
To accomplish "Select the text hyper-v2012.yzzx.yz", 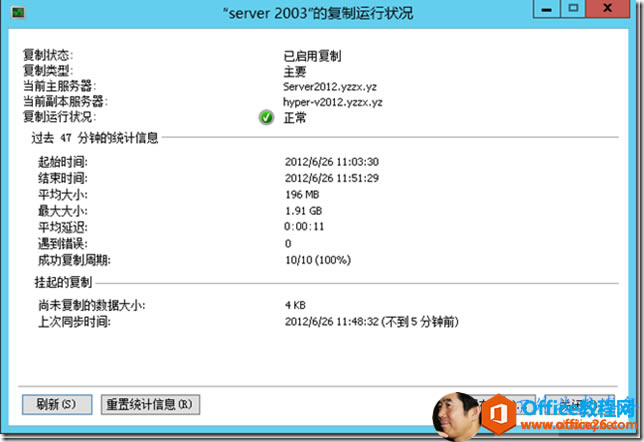I will 333,102.
